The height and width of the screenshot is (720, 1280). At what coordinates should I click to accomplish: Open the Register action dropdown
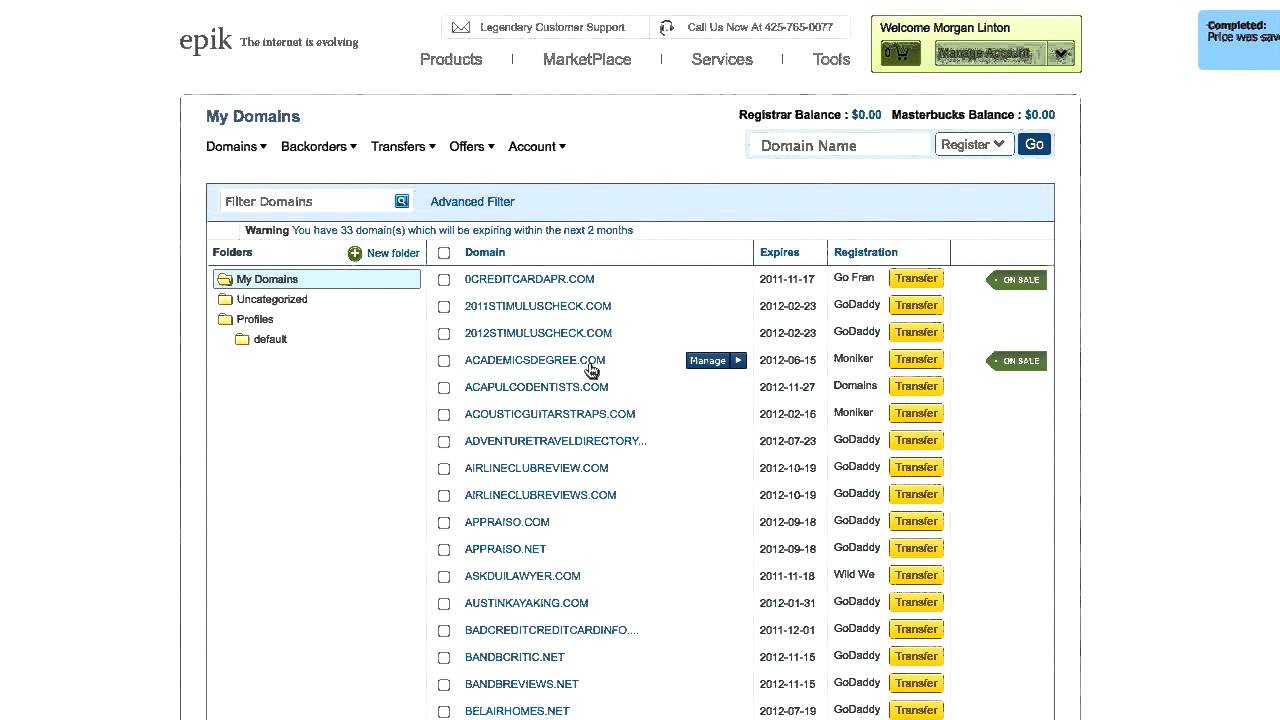[974, 144]
